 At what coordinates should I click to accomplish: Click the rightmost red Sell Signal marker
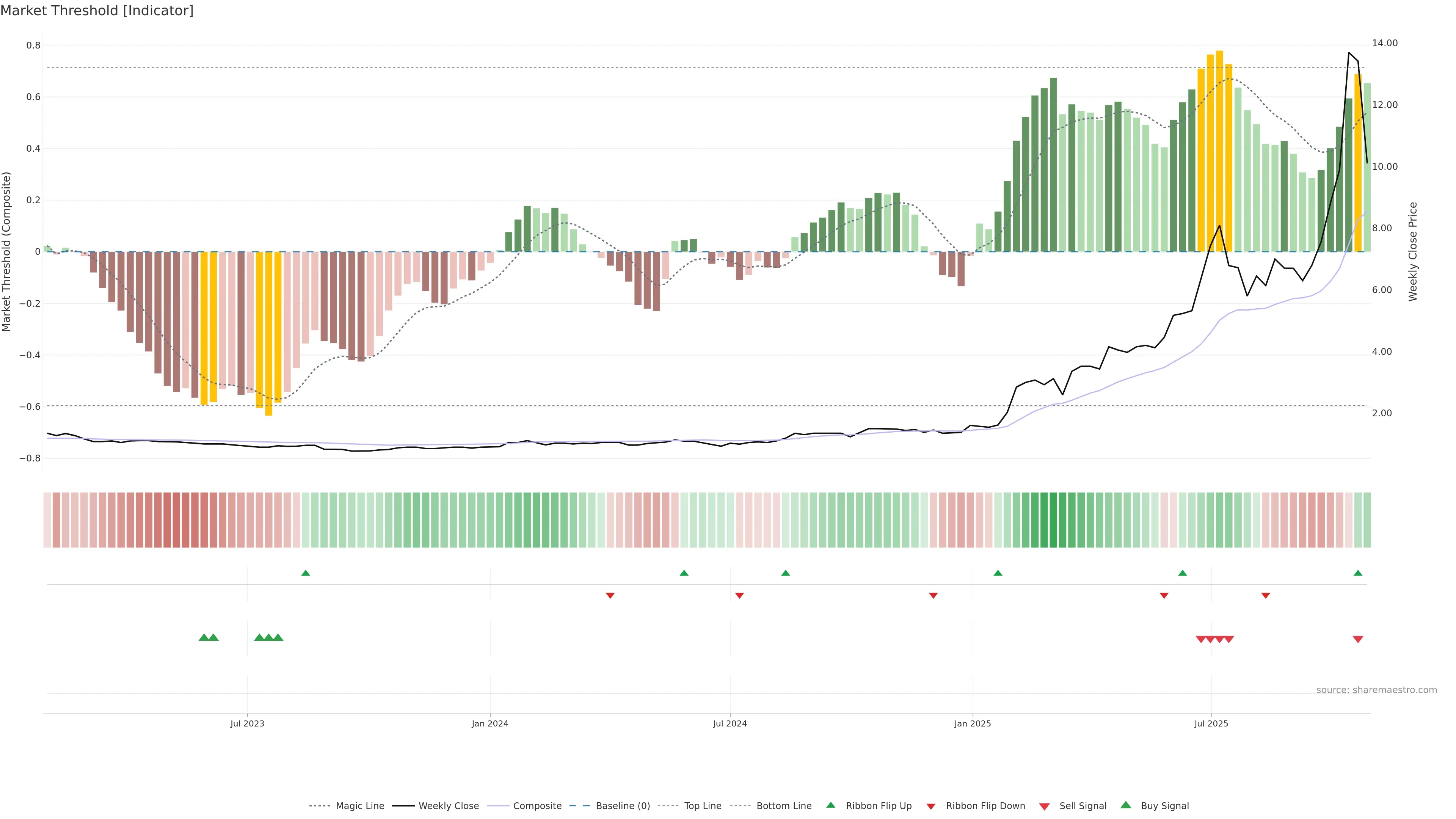pos(1358,639)
